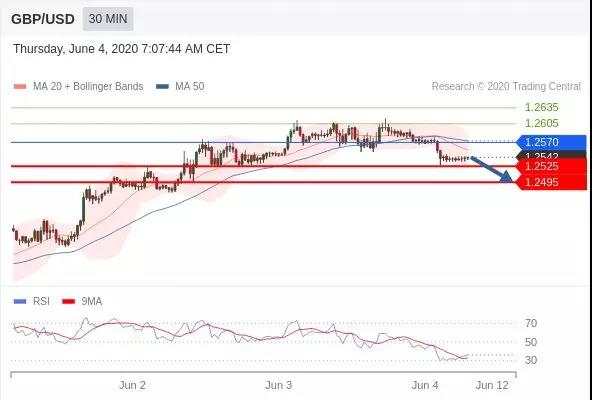Click the Research 2020 Trading Central credit
The height and width of the screenshot is (400, 592).
pyautogui.click(x=506, y=86)
